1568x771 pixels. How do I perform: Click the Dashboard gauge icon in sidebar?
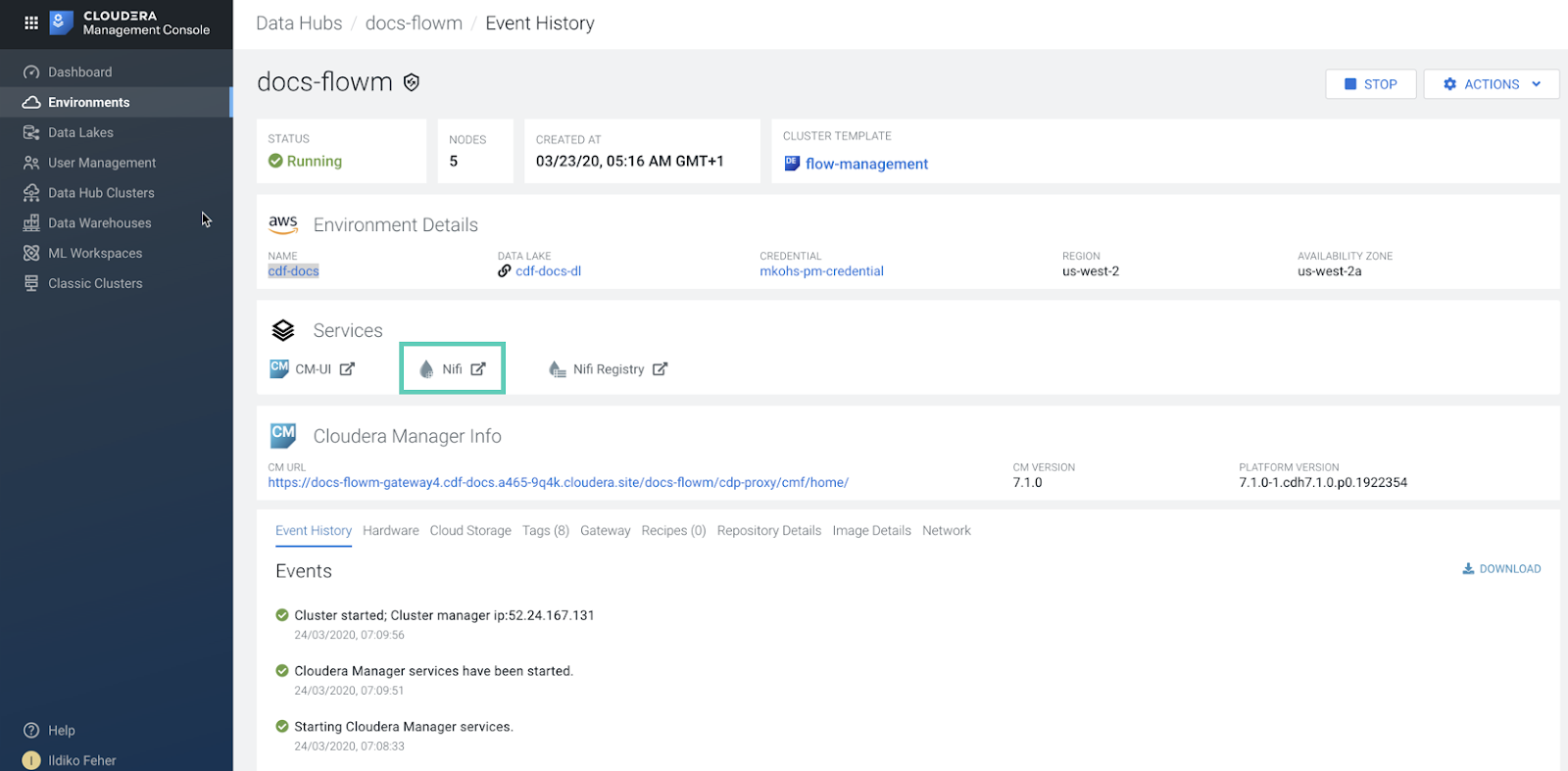pyautogui.click(x=31, y=72)
